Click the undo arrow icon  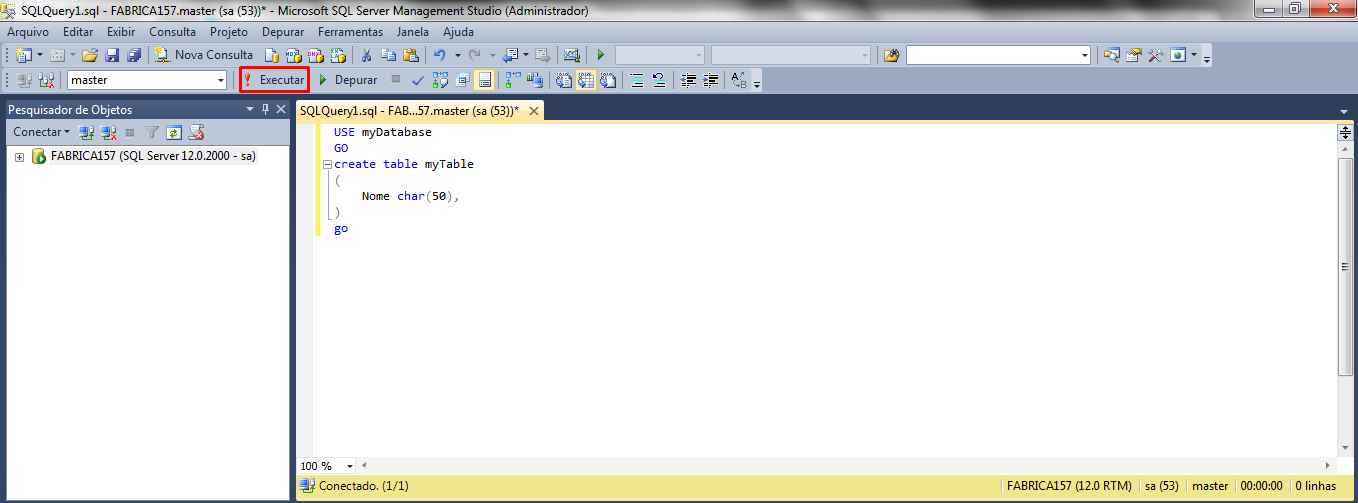click(x=439, y=55)
